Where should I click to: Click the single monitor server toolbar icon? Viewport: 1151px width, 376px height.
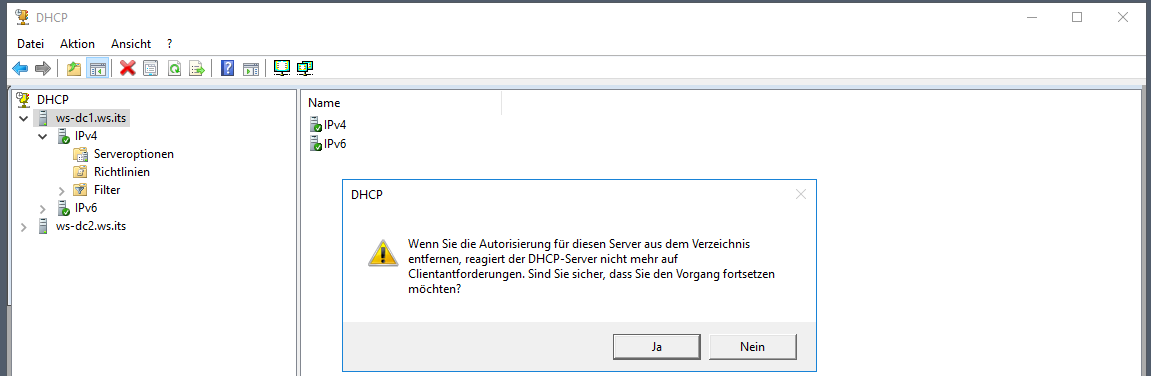click(282, 68)
